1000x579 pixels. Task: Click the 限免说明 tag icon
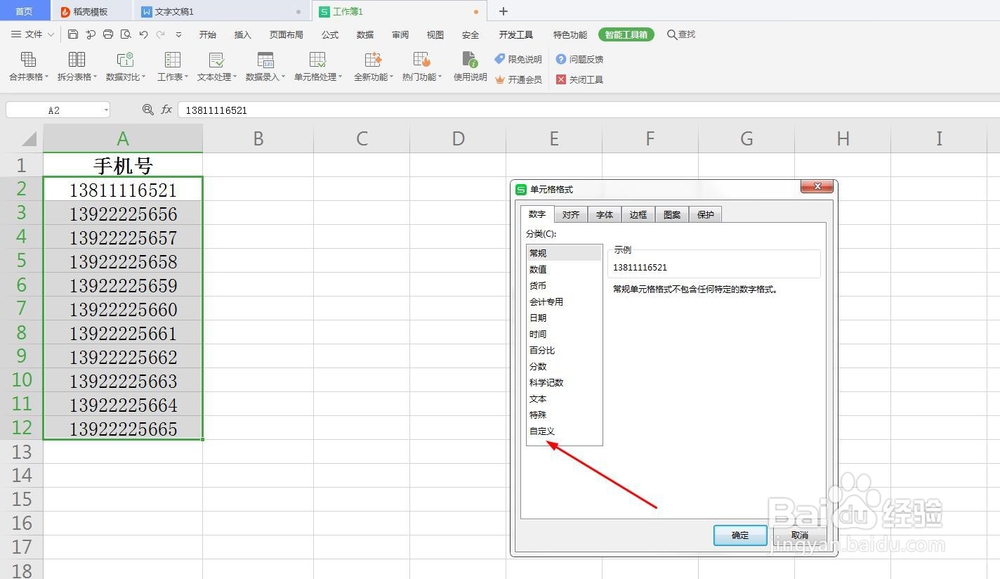(500, 59)
